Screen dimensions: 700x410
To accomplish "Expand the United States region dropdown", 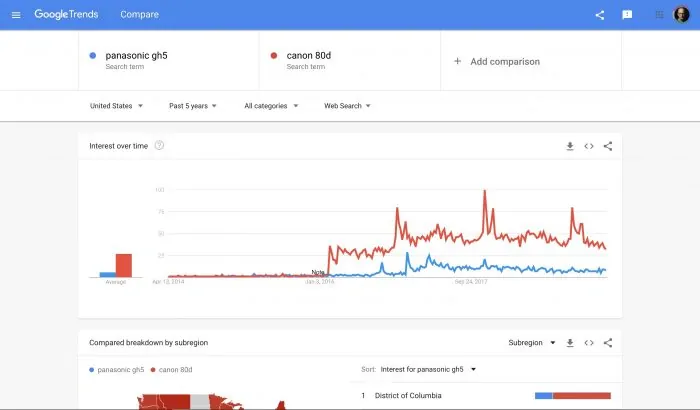I will click(117, 106).
